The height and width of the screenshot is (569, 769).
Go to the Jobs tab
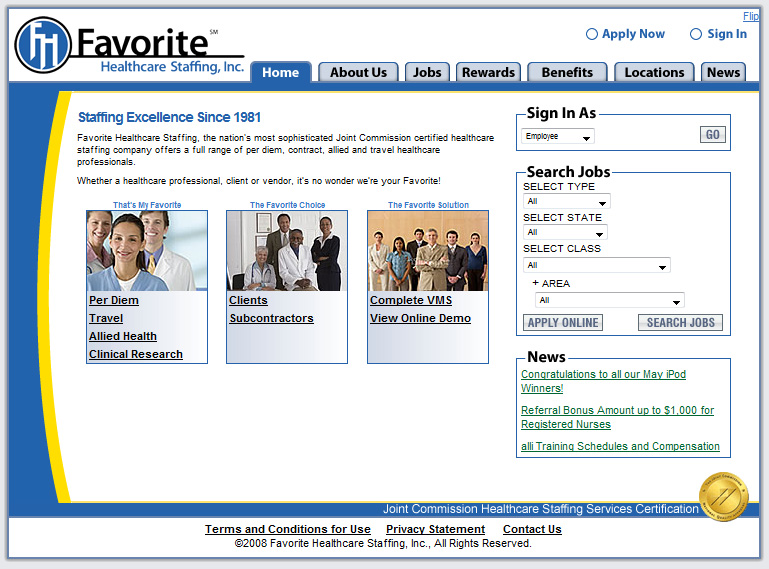click(427, 72)
